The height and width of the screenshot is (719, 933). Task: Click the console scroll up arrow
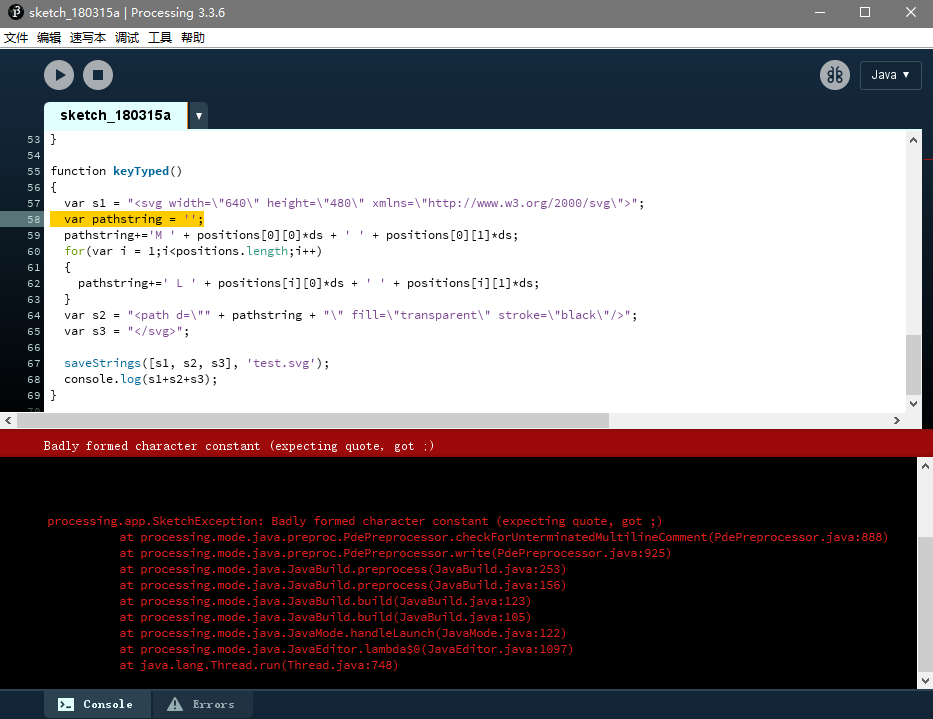coord(925,467)
